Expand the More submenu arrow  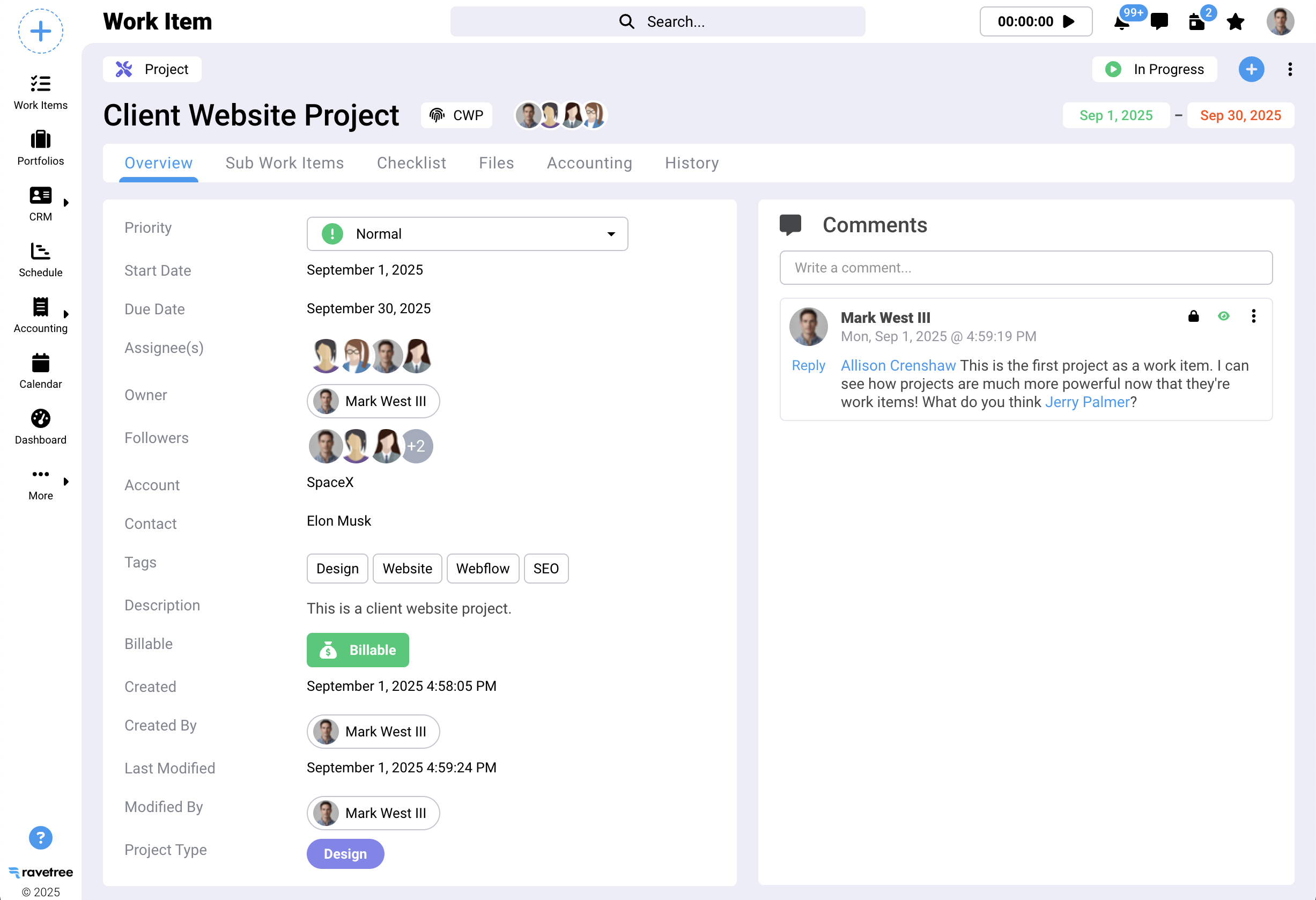point(66,482)
